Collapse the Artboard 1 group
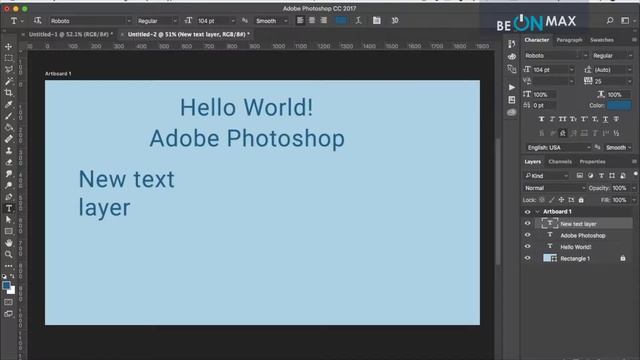The image size is (640, 360). [537, 212]
